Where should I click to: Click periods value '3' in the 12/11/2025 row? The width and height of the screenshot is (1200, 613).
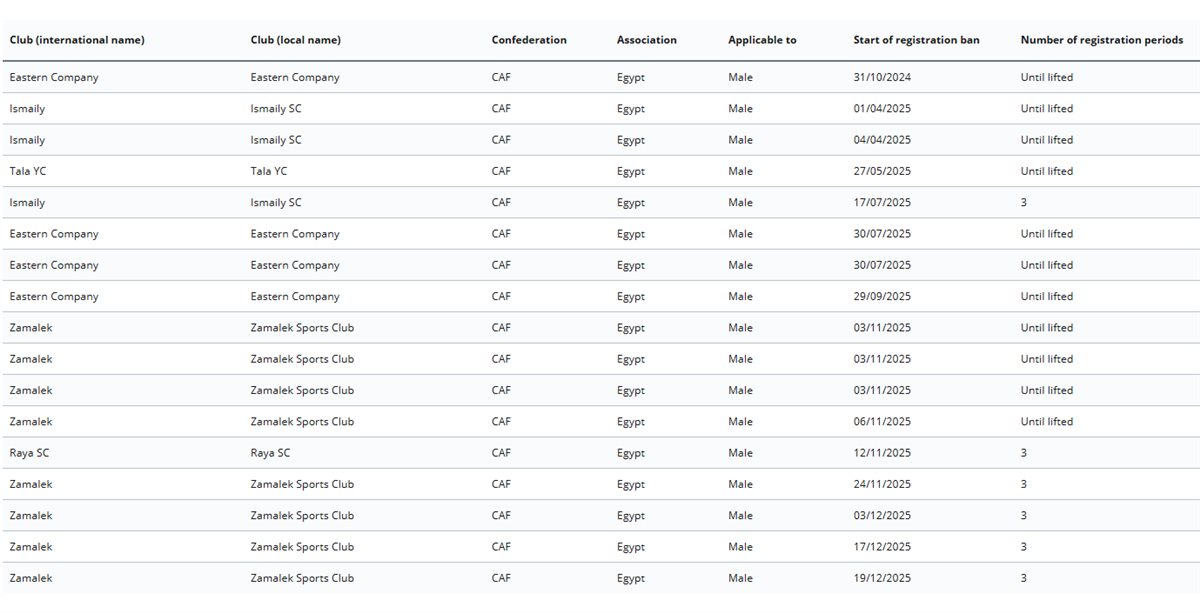[x=1024, y=453]
